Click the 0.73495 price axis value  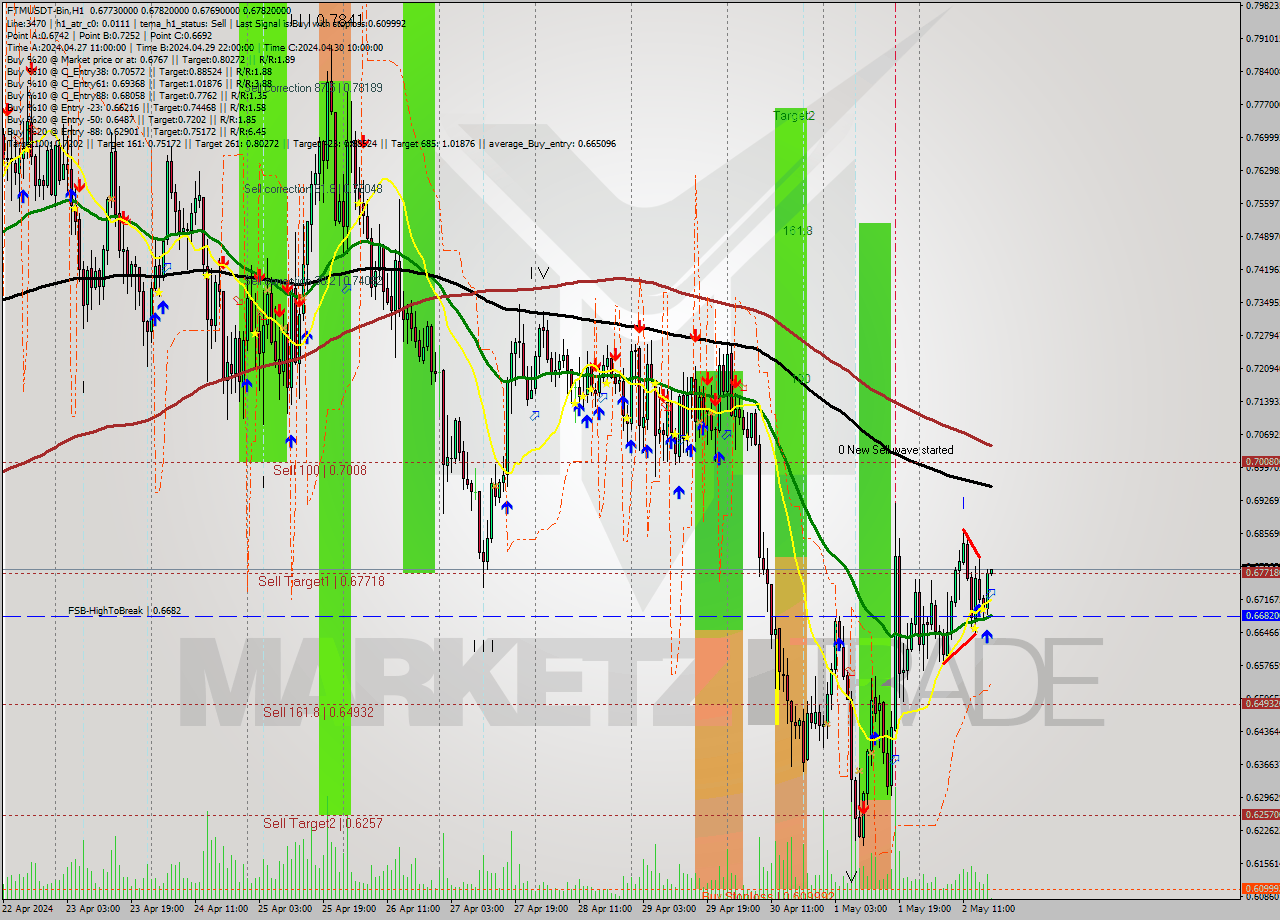click(1262, 303)
